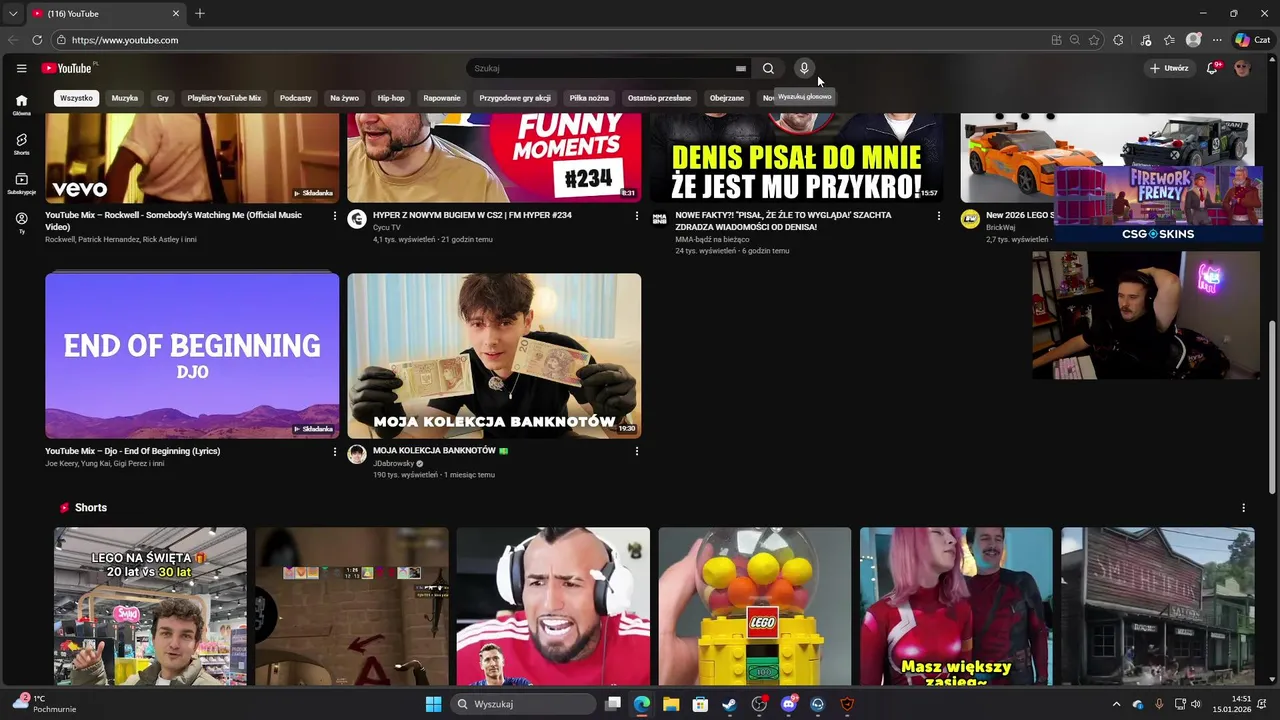Open the Windows Start menu
The height and width of the screenshot is (720, 1280).
point(433,704)
